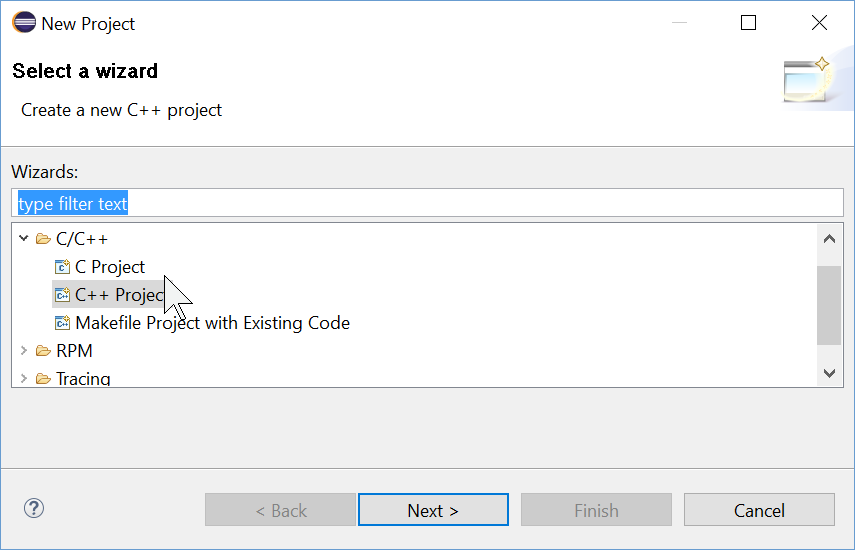The image size is (855, 550).
Task: Maximize the New Project window
Action: [748, 23]
